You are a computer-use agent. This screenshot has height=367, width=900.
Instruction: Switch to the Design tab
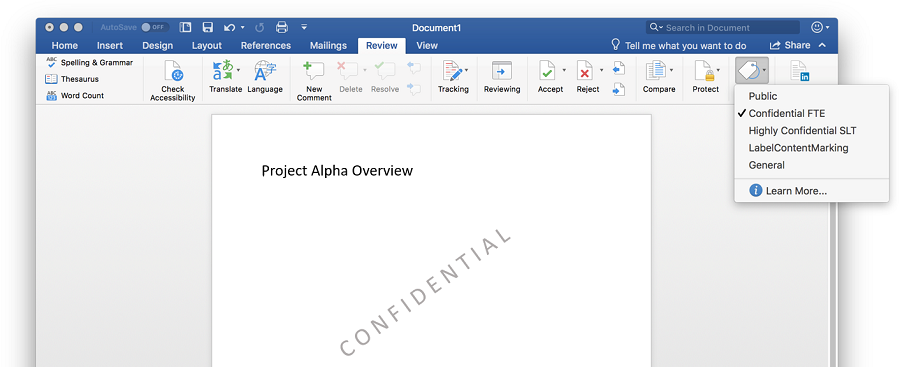(157, 45)
